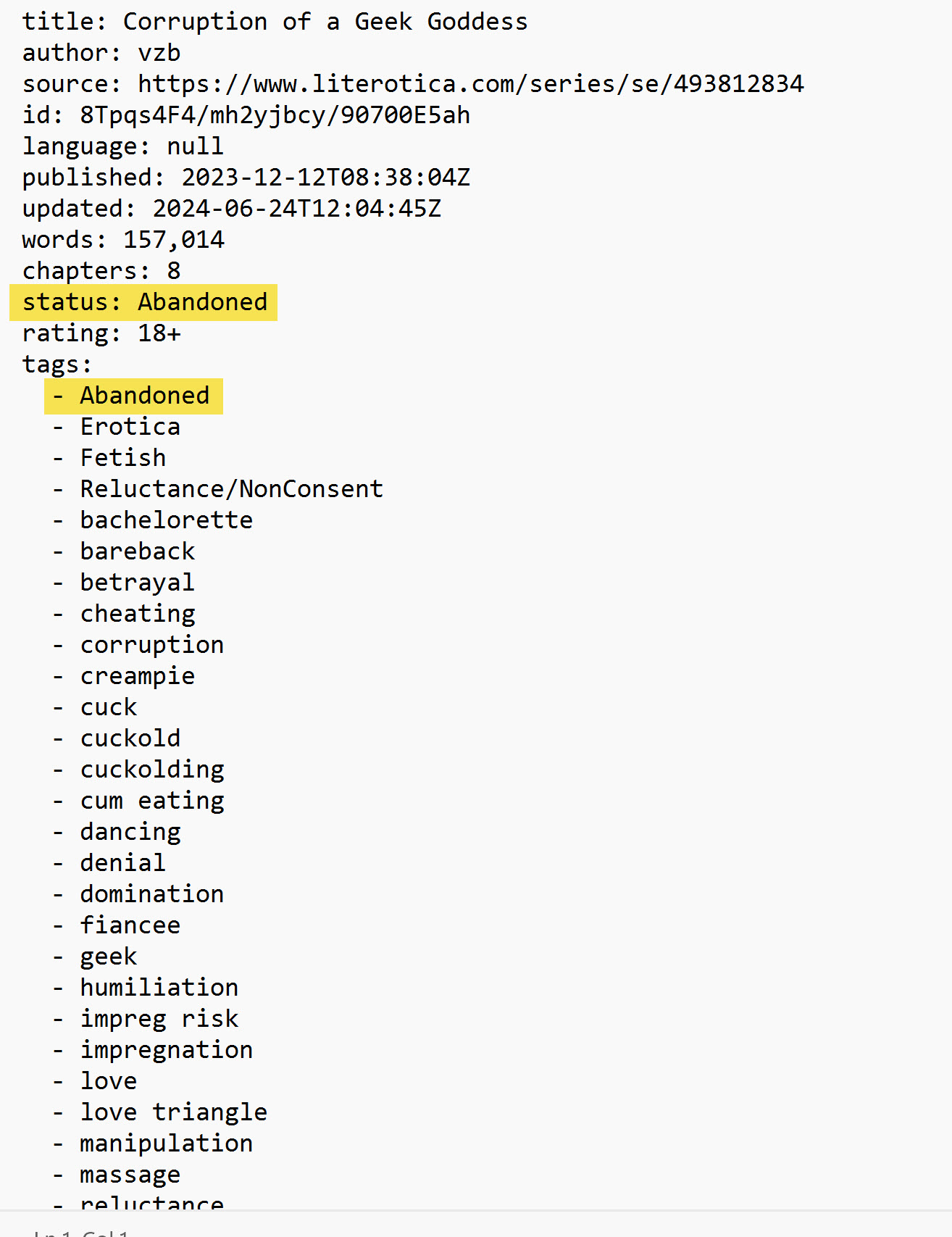Click the 'betrayal' tag entry
952x1237 pixels.
click(x=137, y=583)
